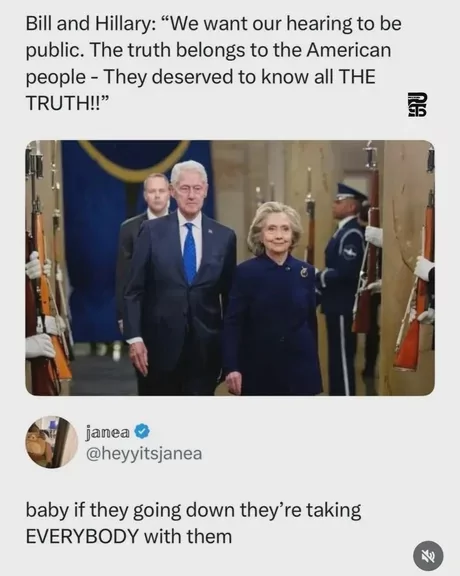This screenshot has height=576, width=460.
Task: Select the display name janea
Action: tap(108, 432)
